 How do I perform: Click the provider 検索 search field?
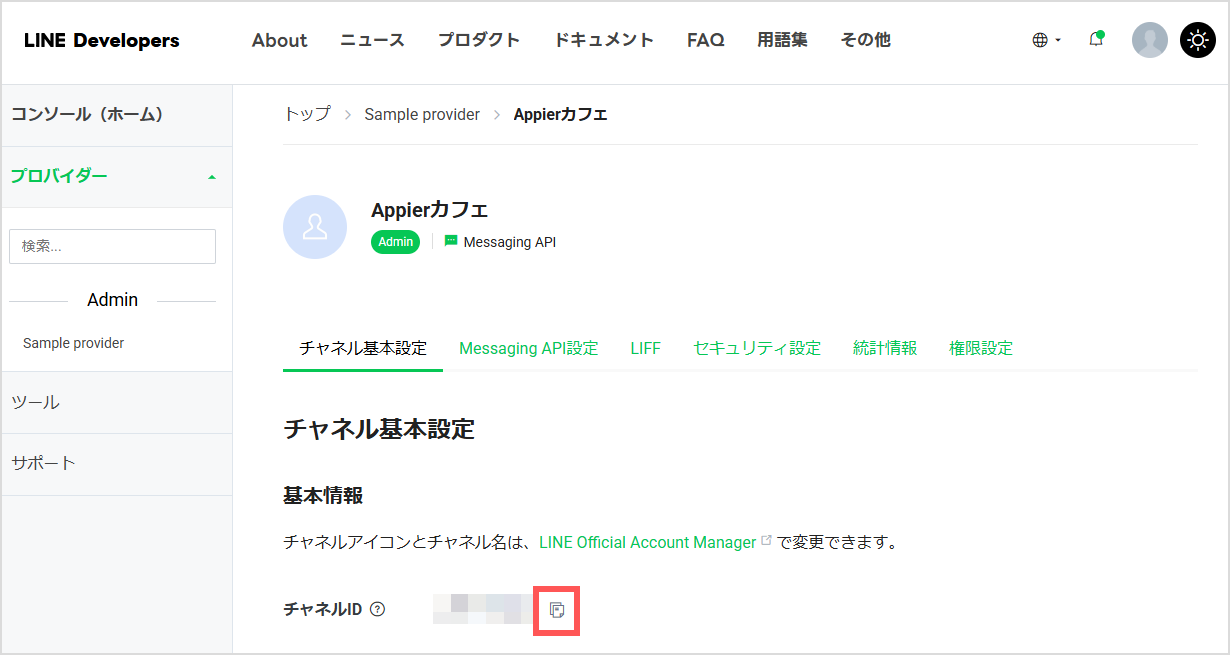point(112,246)
